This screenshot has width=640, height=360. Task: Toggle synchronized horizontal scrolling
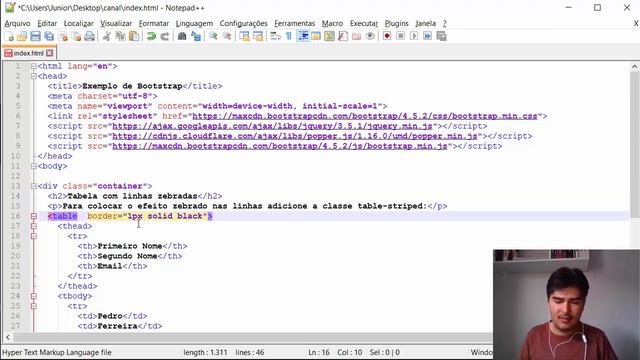click(258, 36)
